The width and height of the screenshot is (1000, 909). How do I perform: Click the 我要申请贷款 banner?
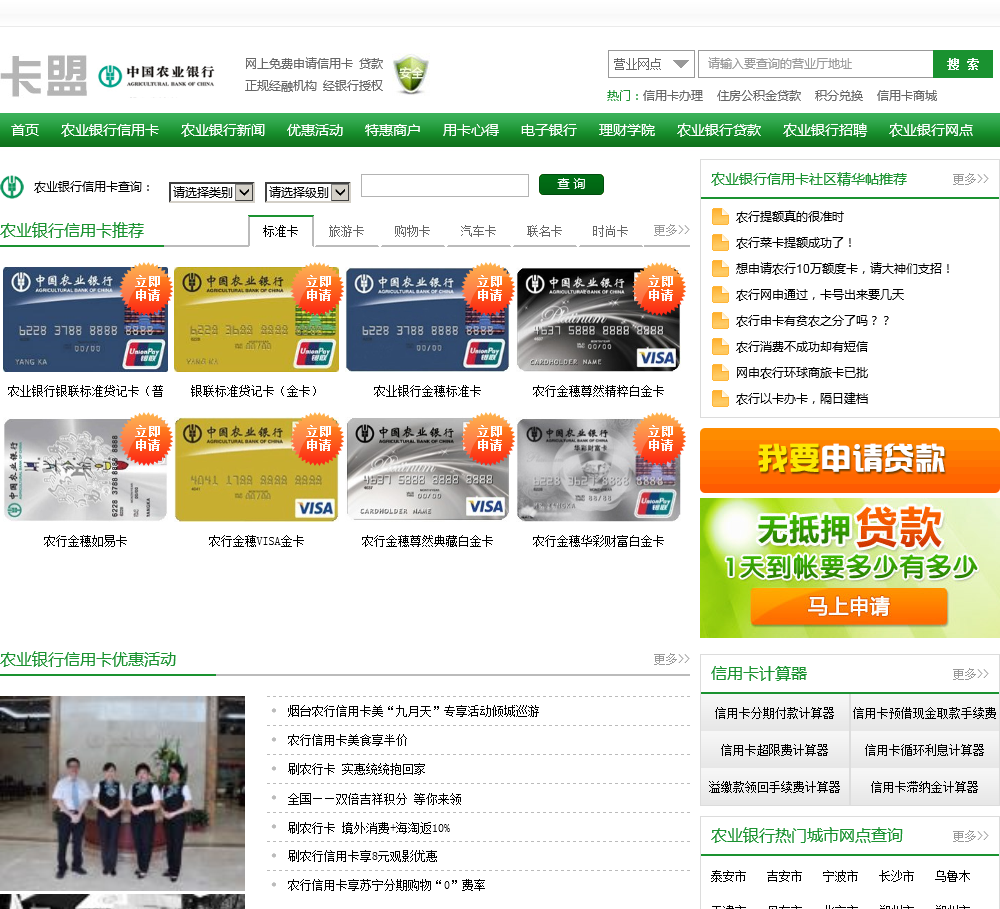click(x=849, y=461)
